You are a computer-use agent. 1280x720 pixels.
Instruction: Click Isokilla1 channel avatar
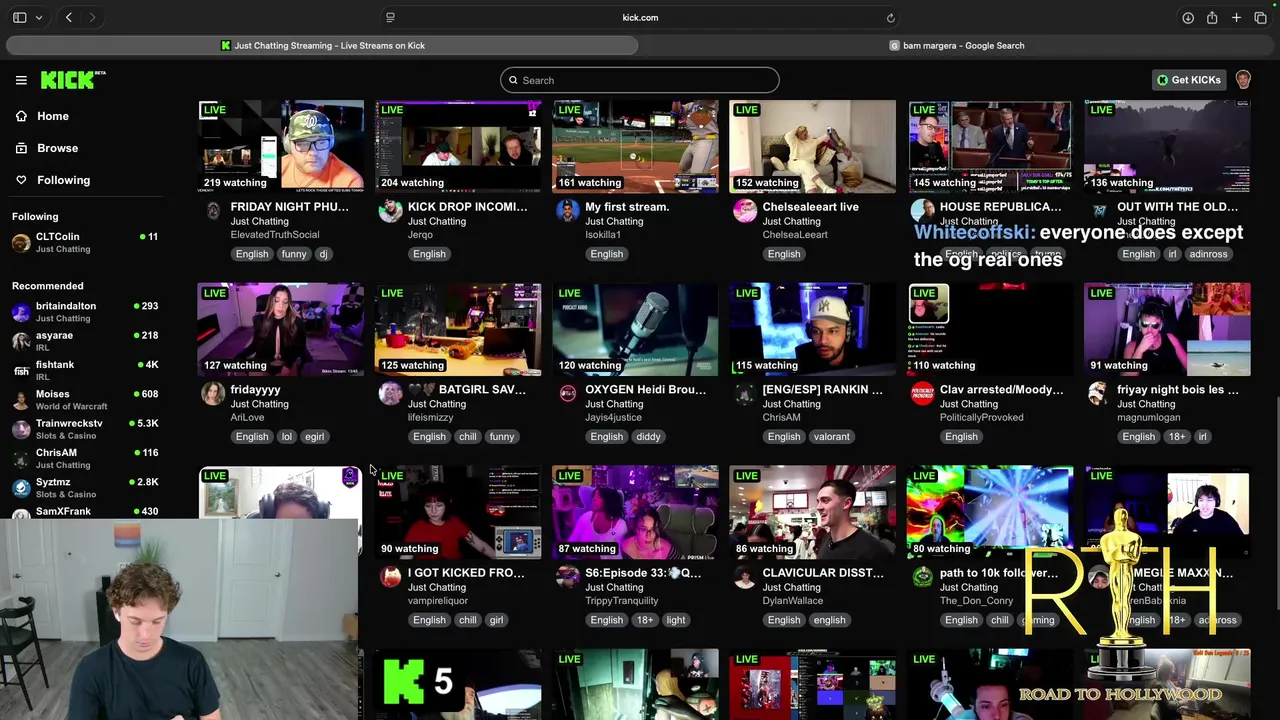click(x=568, y=210)
